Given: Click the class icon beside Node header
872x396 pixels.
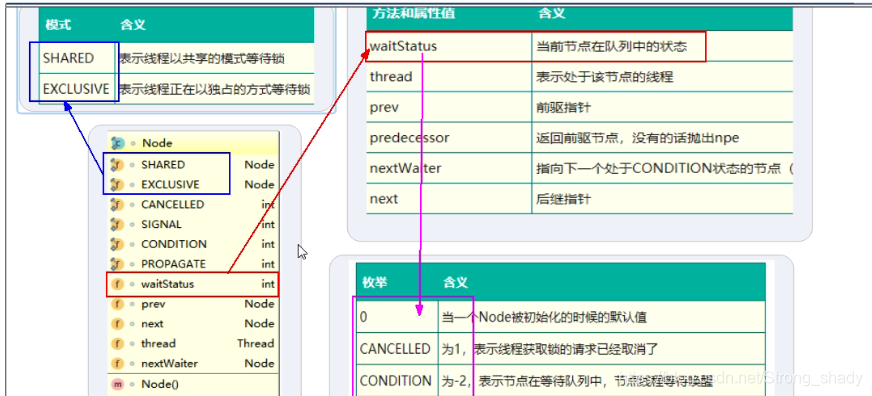Looking at the screenshot, I should pos(117,143).
